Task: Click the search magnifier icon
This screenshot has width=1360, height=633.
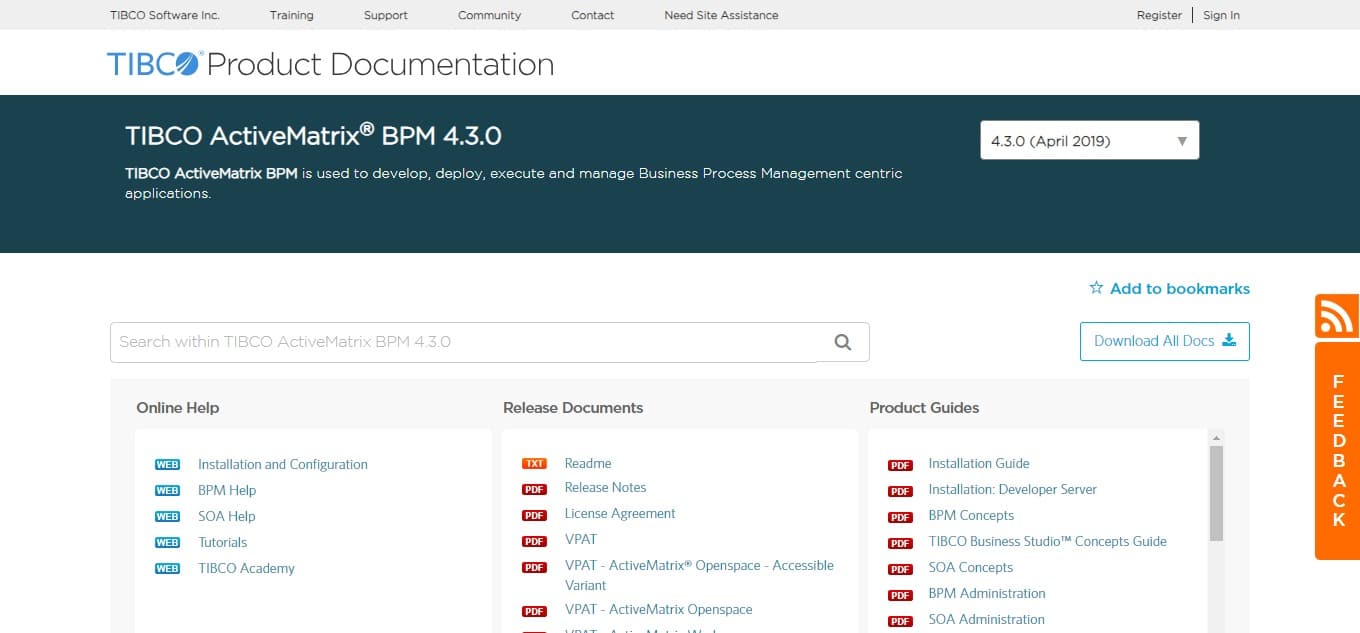Action: tap(842, 341)
